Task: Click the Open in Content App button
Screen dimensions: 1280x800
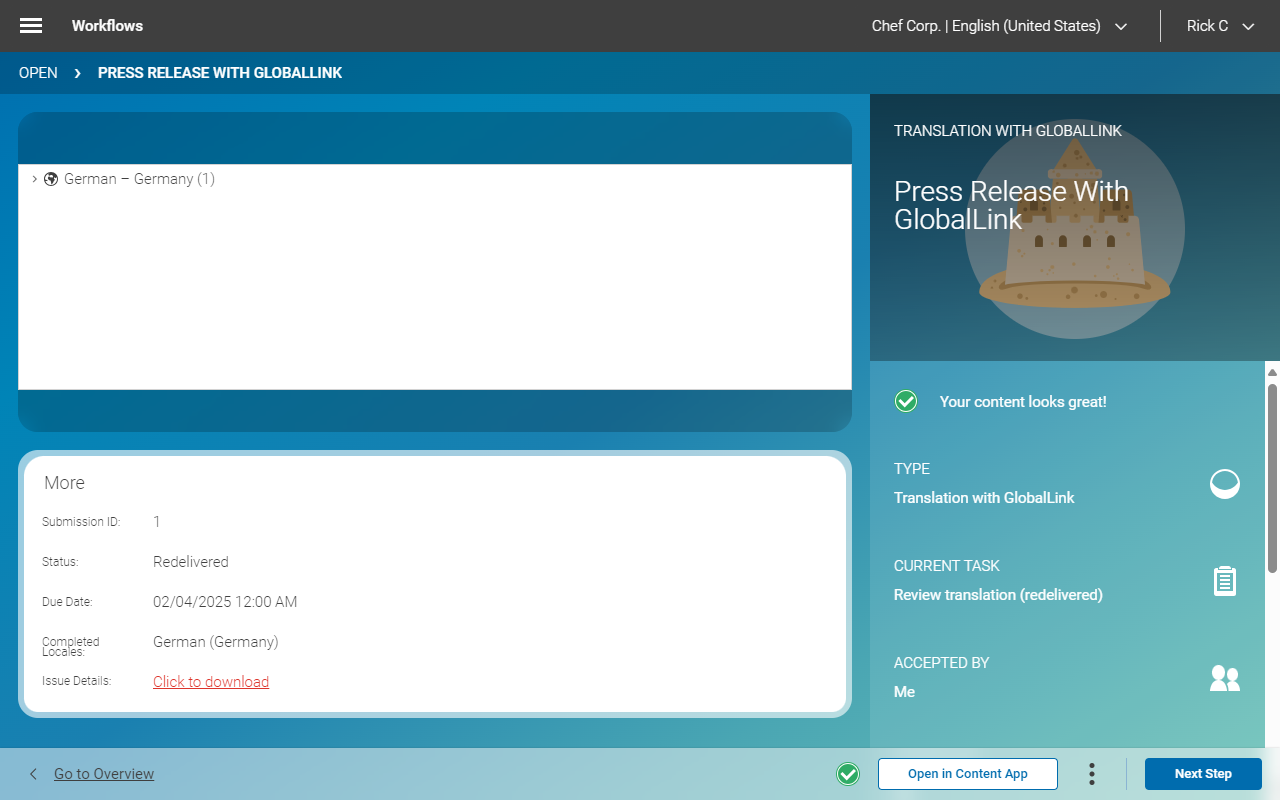Action: [967, 773]
